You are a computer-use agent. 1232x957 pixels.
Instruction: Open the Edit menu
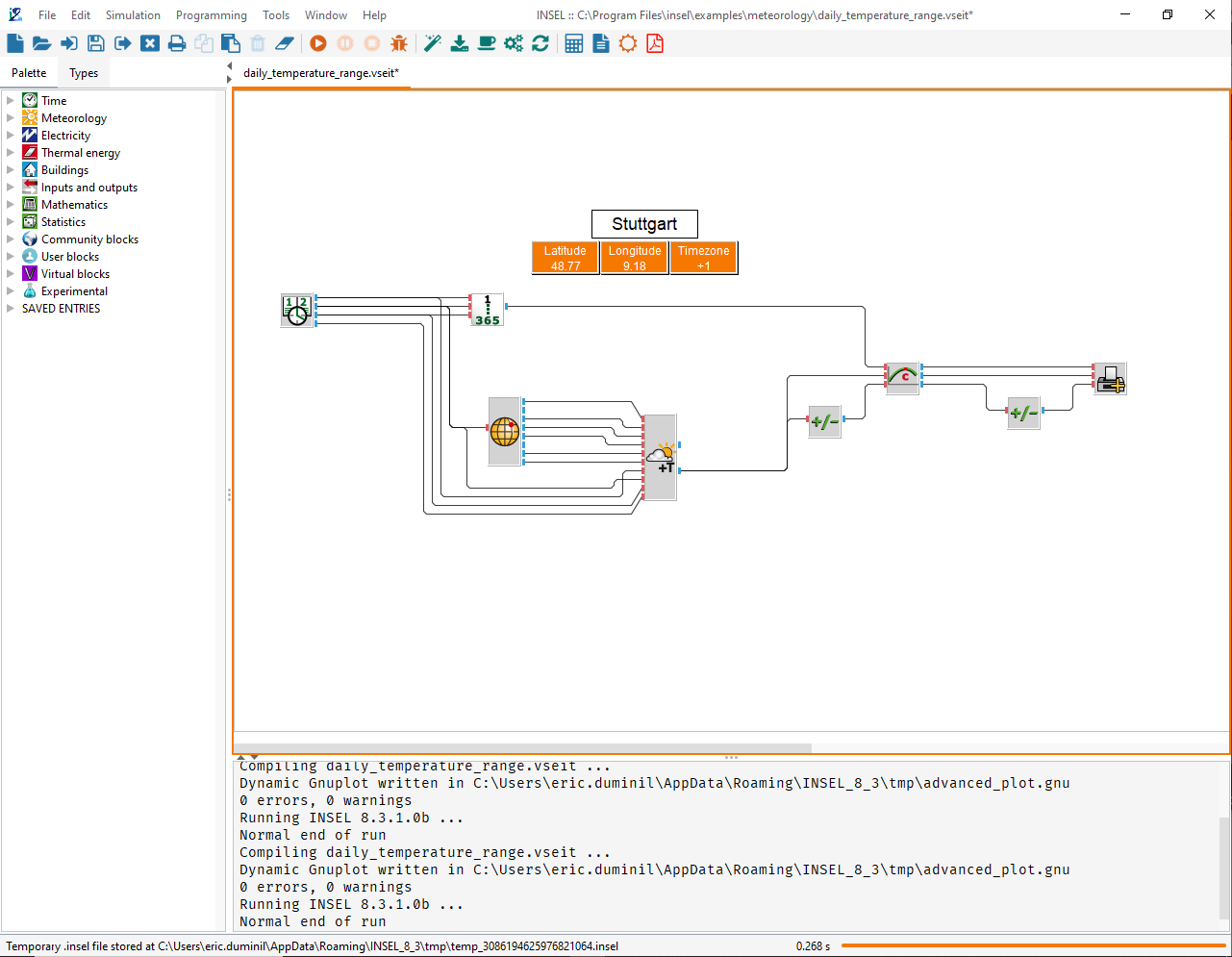pos(81,14)
